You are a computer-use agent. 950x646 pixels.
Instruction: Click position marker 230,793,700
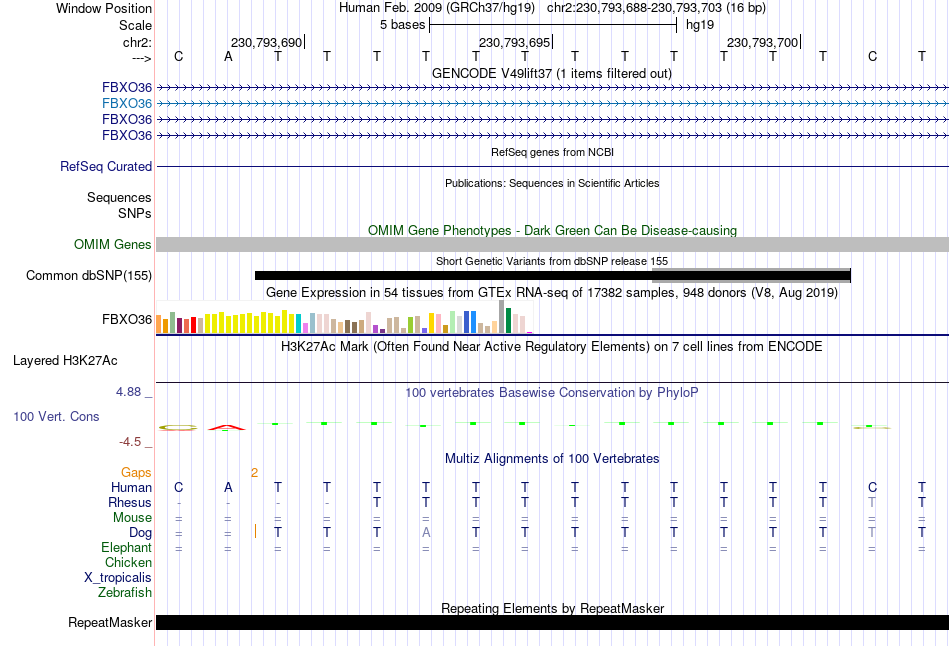click(762, 42)
